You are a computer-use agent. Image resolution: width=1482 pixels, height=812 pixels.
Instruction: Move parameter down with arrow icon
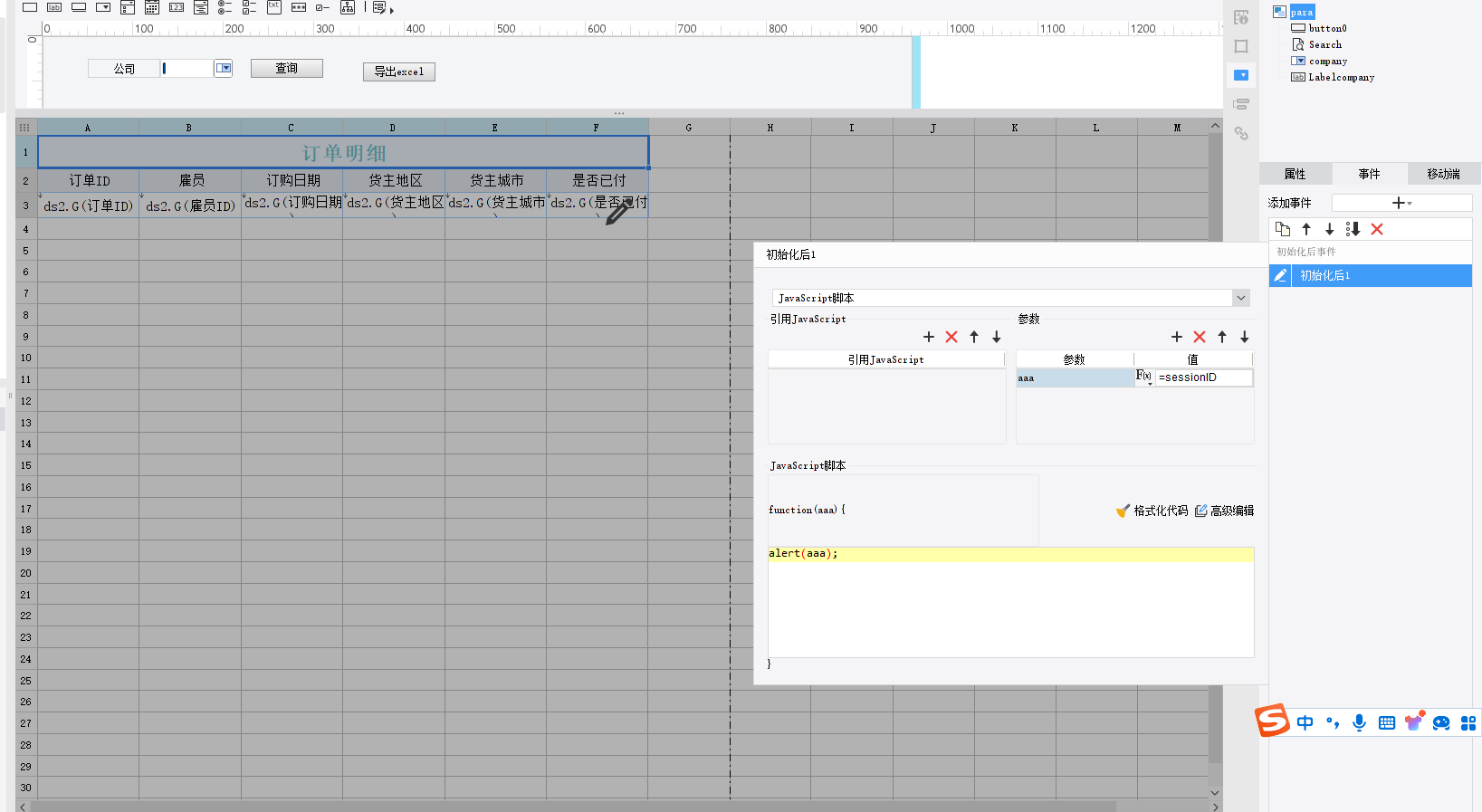click(1245, 337)
